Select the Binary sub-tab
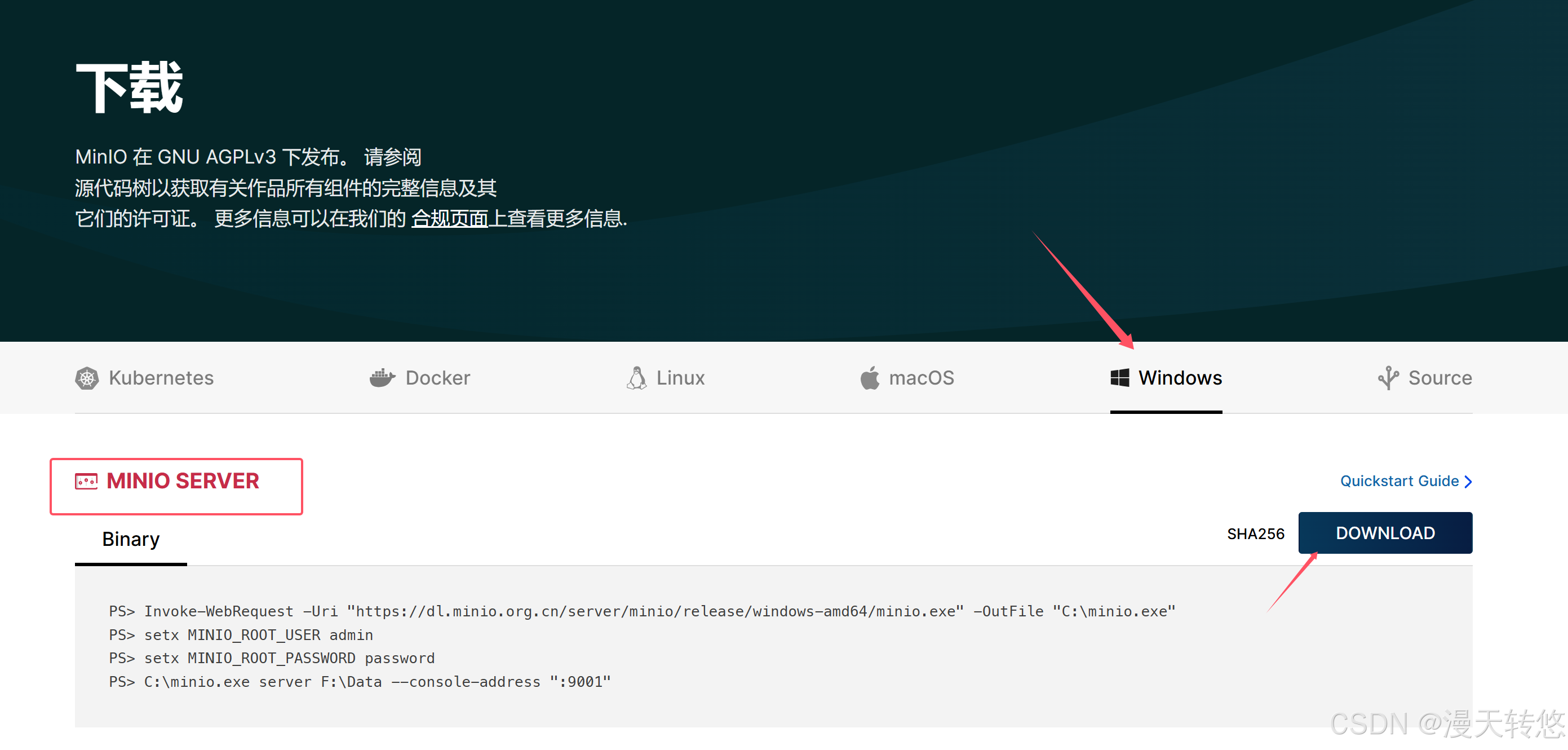 tap(131, 539)
